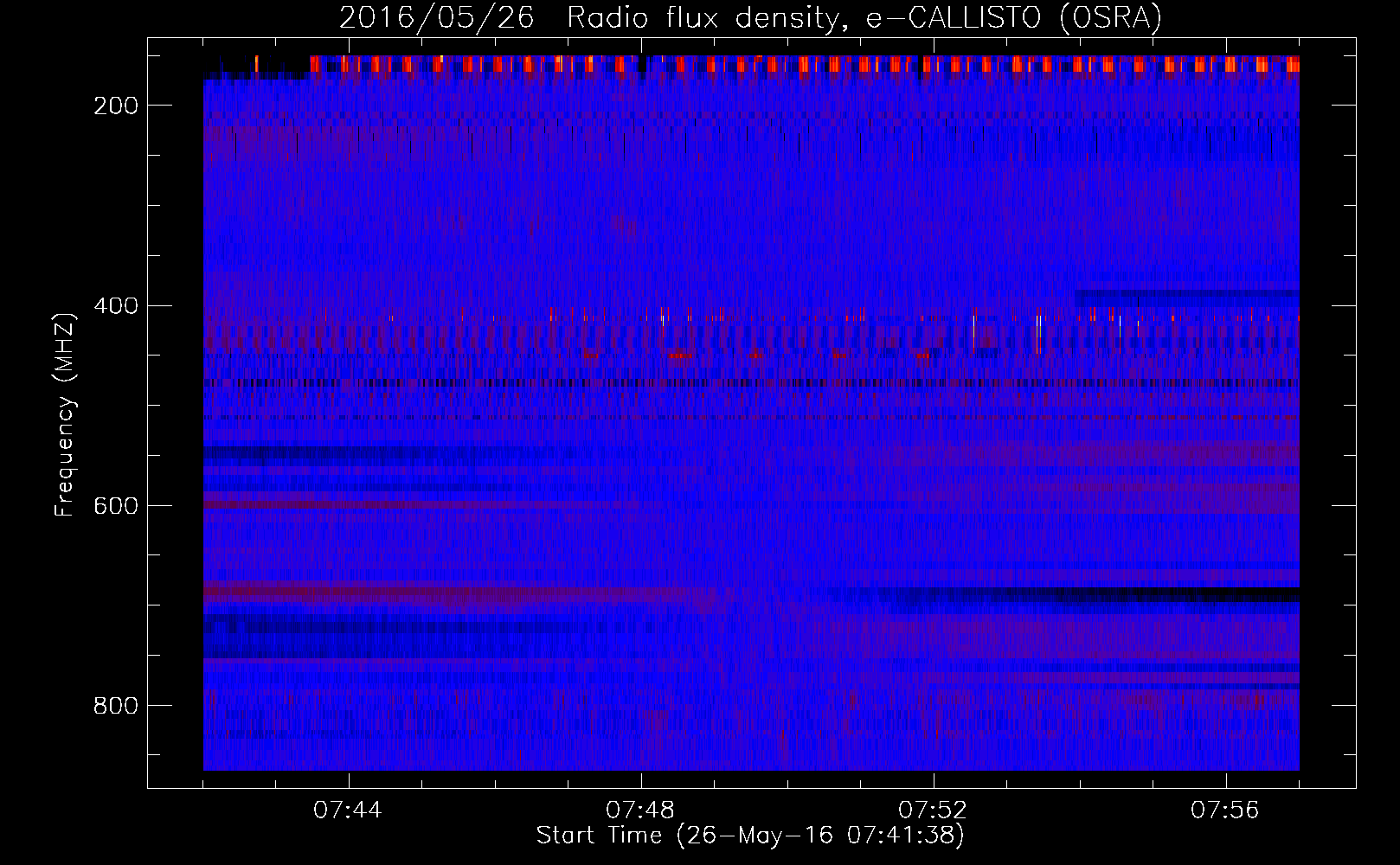Click the plot title 'Radio flux density, e-CALLISTO (OSRA)'
This screenshot has height=865, width=1400.
click(864, 17)
